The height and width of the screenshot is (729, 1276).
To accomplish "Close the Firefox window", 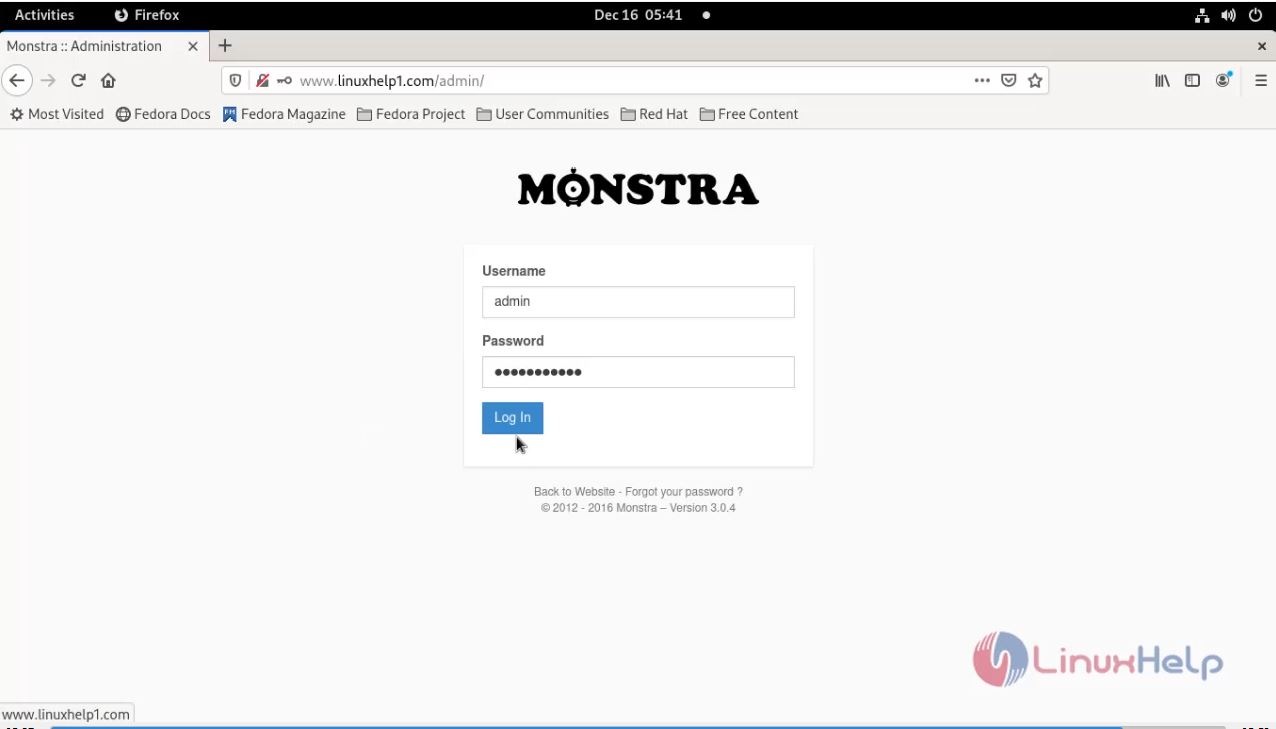I will click(x=1262, y=46).
